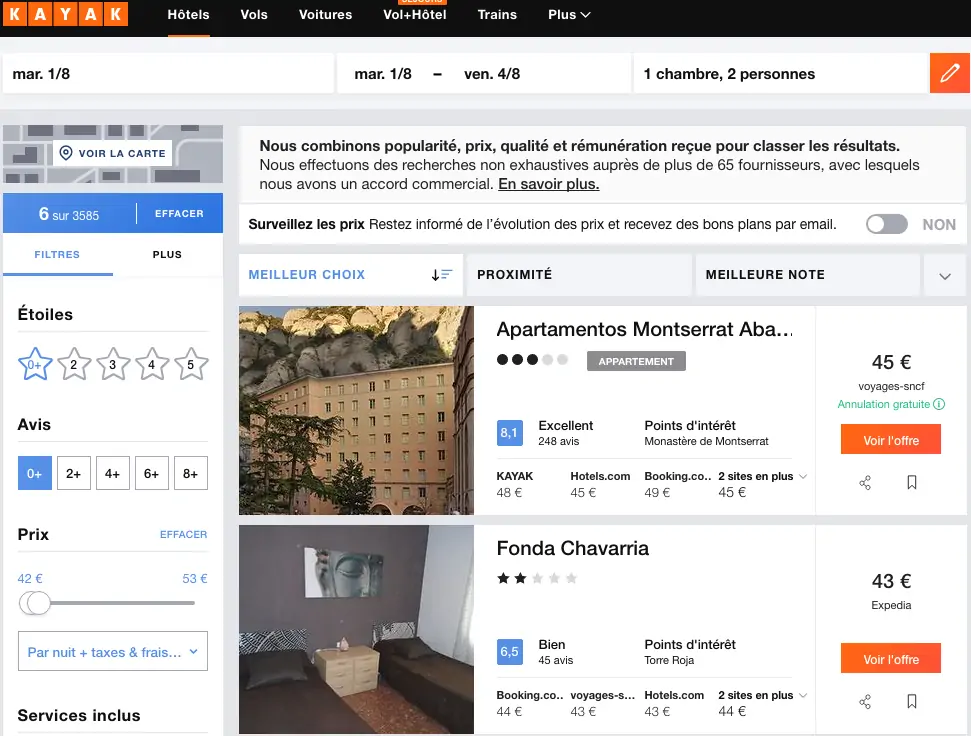Click the 1 chambre, 2 personnes field
971x736 pixels.
click(782, 73)
